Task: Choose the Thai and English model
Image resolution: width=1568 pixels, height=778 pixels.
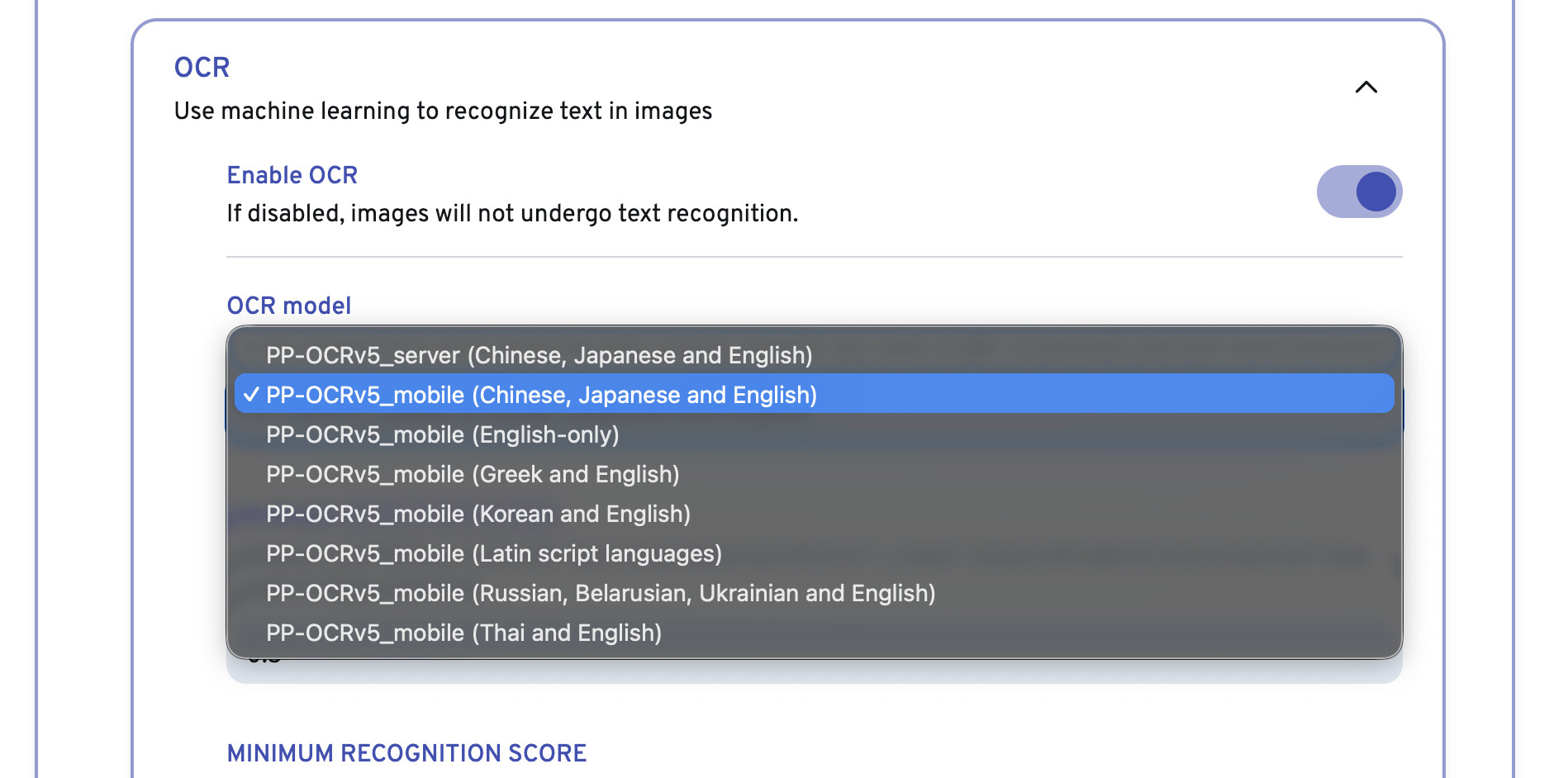Action: 463,633
